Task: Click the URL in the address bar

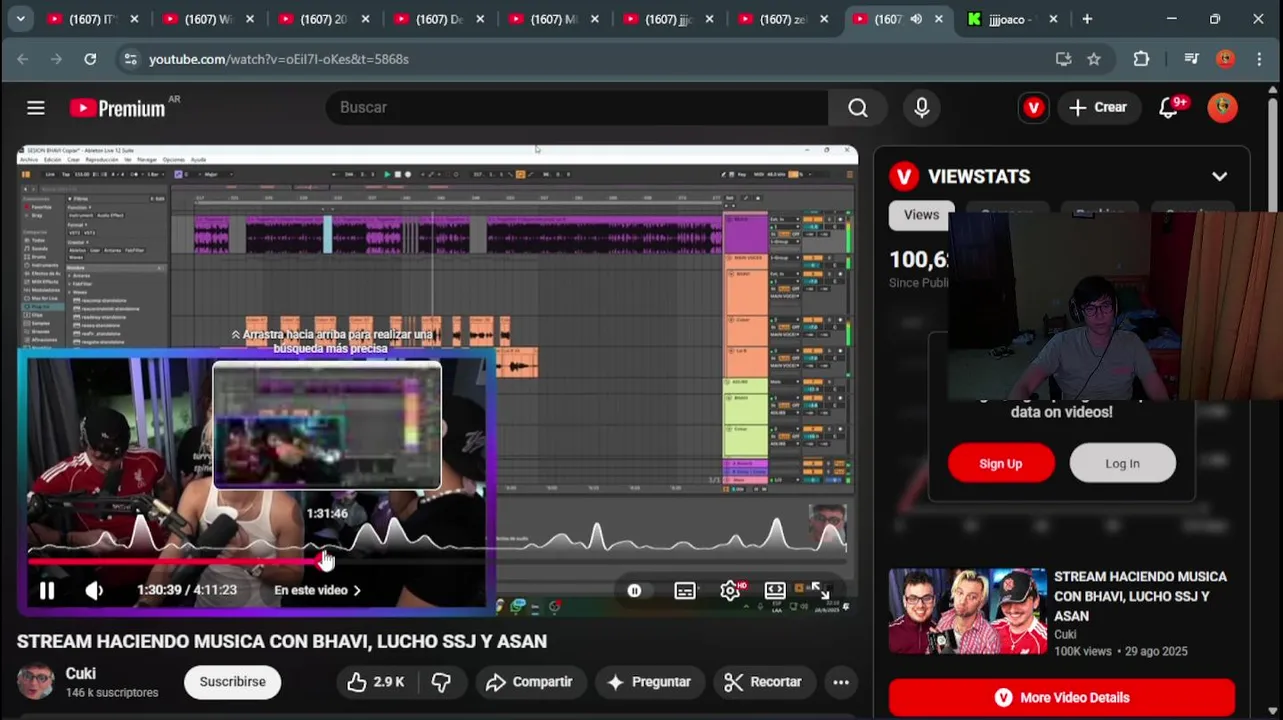Action: point(279,59)
